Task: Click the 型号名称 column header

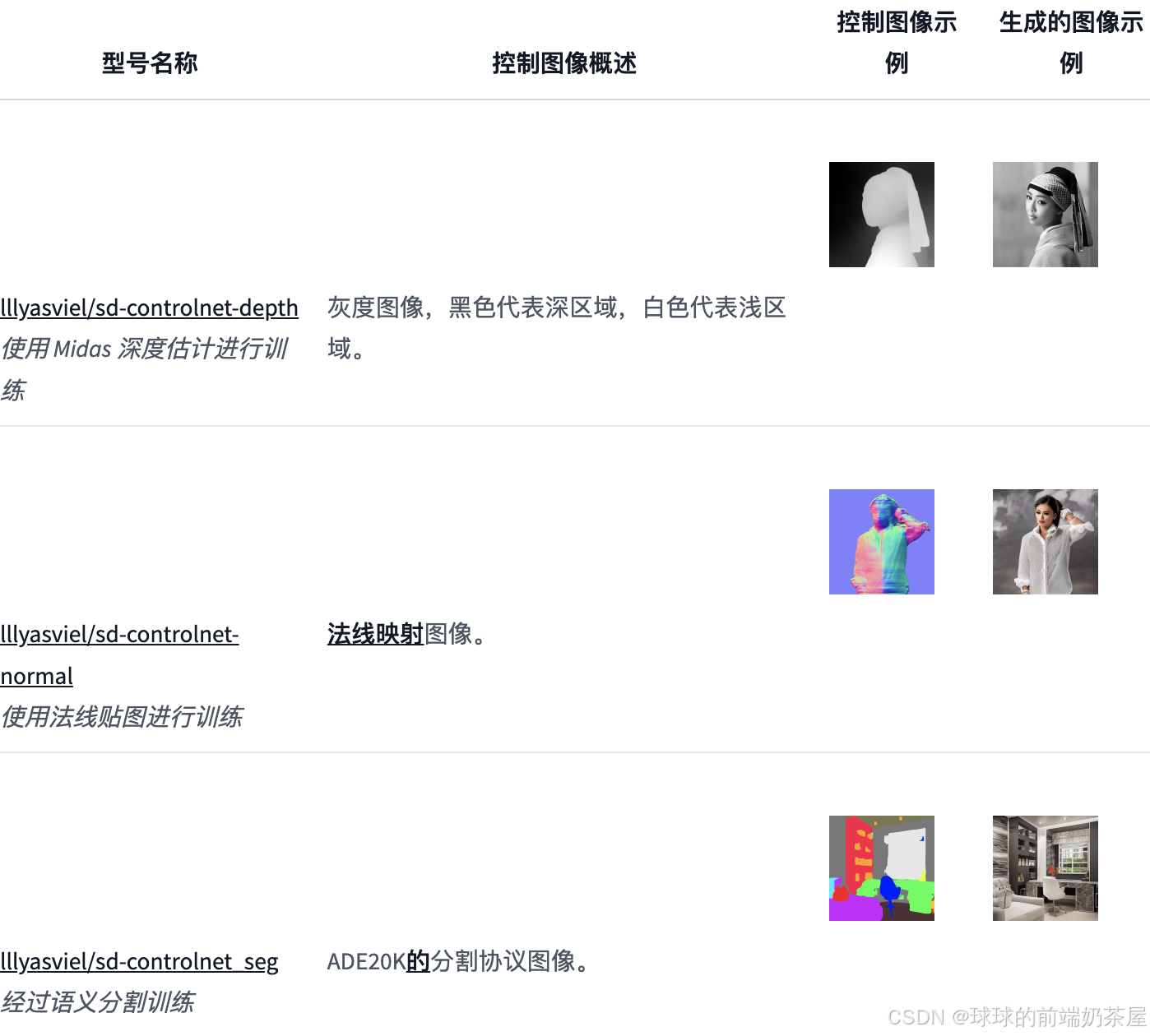Action: coord(150,62)
